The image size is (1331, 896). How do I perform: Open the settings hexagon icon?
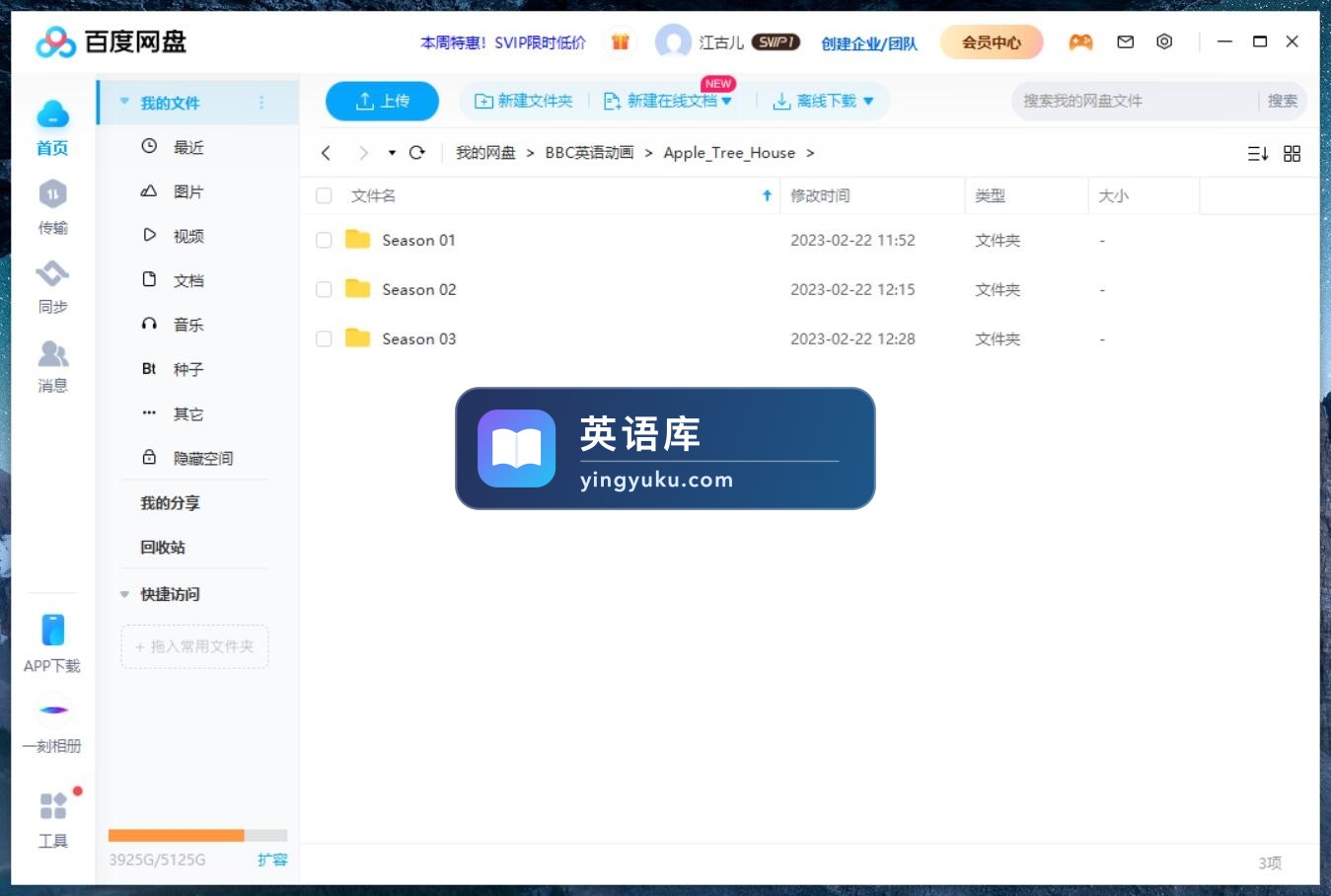coord(1164,41)
